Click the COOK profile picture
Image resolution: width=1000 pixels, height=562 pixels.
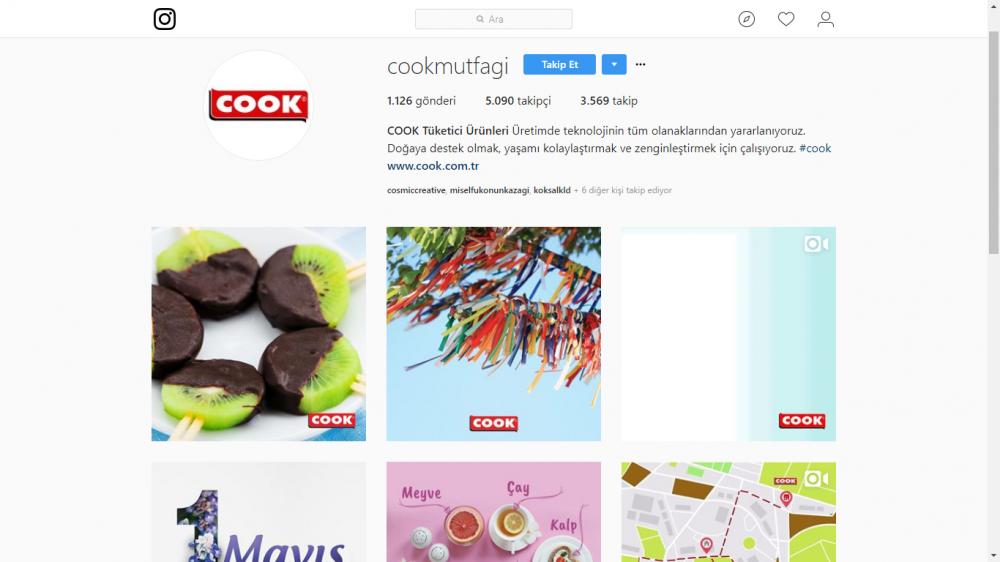point(258,105)
